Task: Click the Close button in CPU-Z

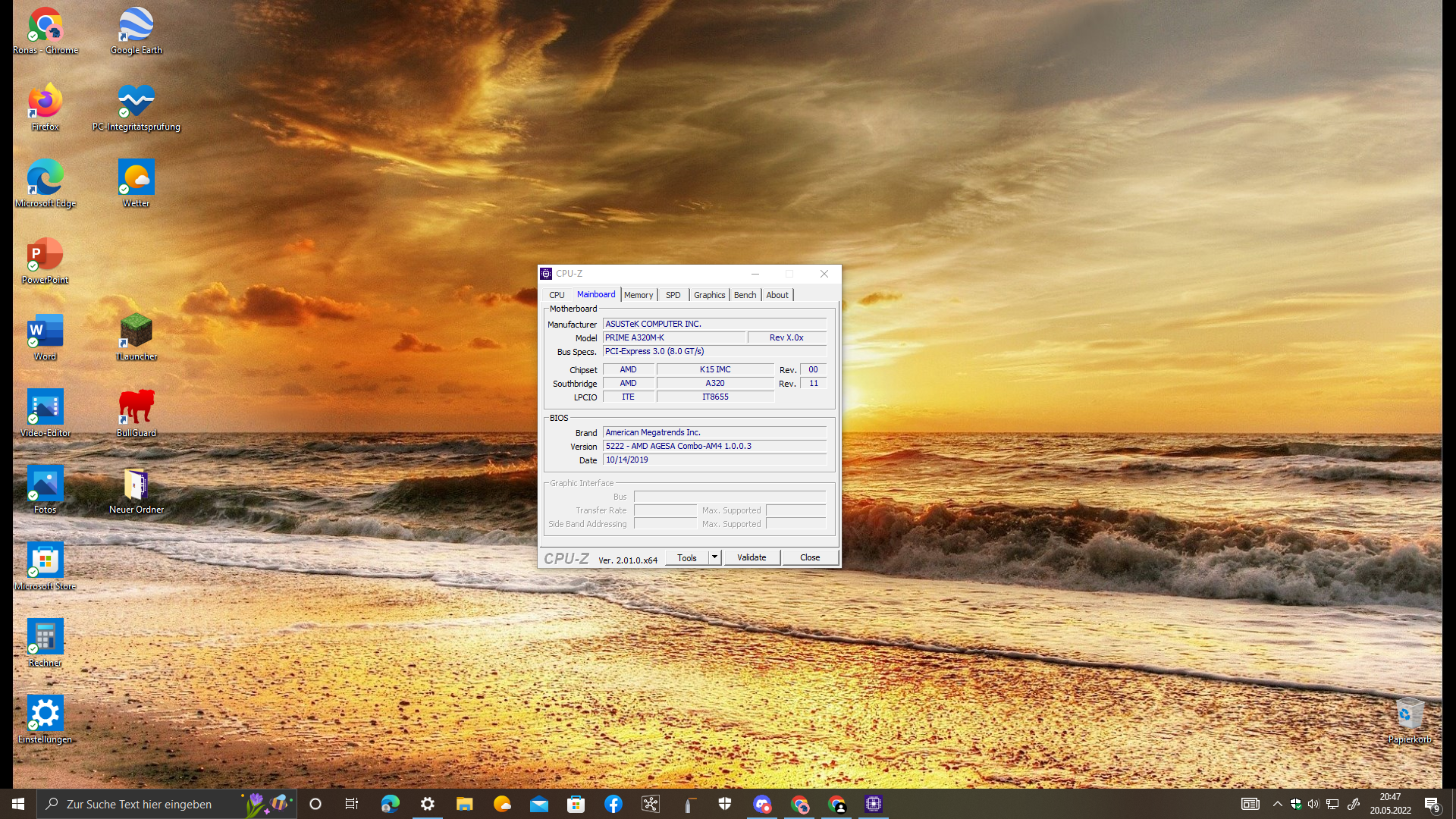Action: 810,557
